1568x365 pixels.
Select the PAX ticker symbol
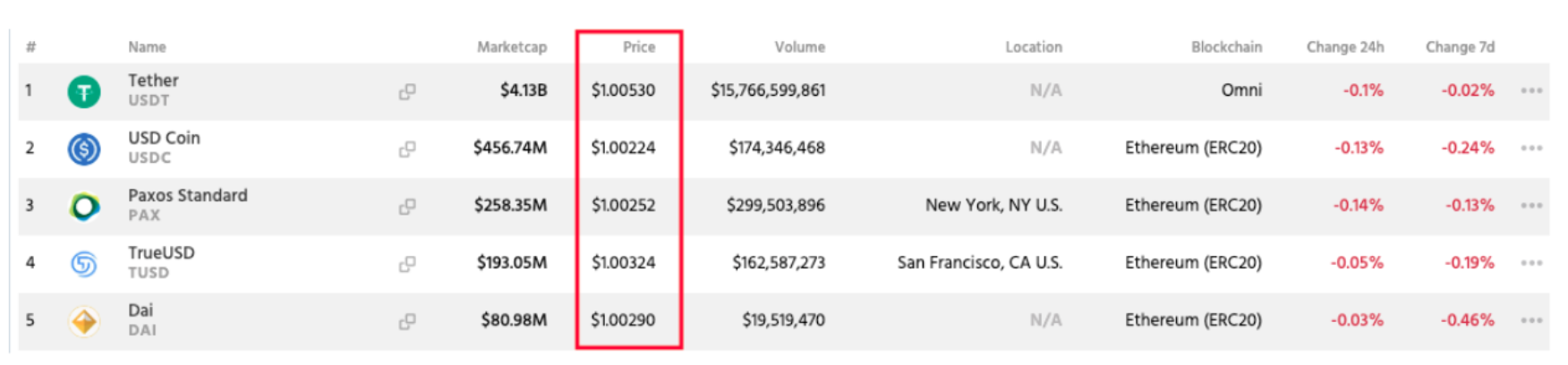coord(144,216)
